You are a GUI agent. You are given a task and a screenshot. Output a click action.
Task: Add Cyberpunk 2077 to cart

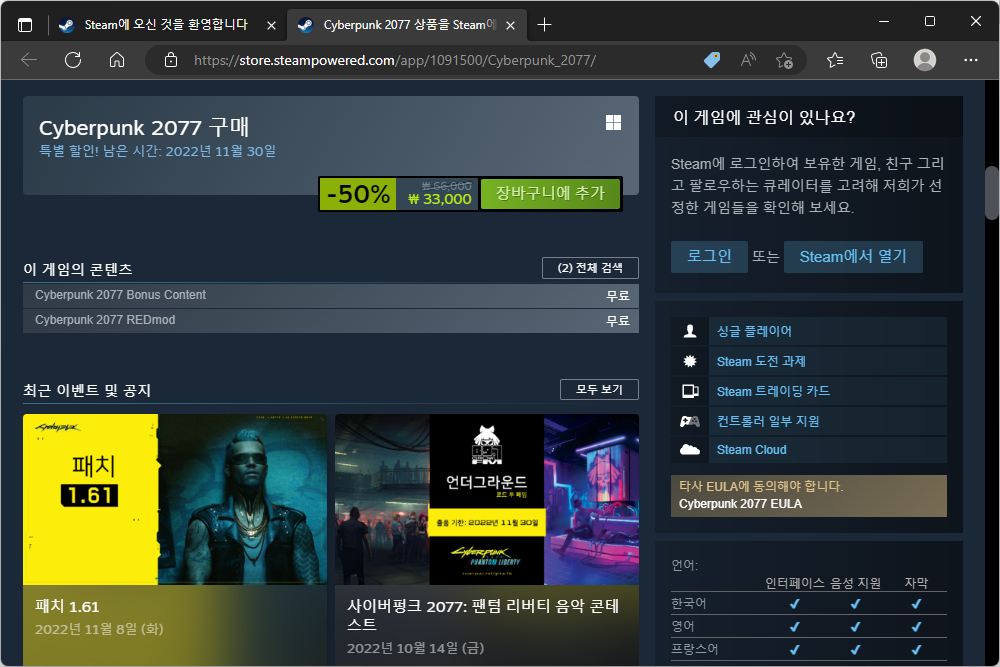pos(550,193)
